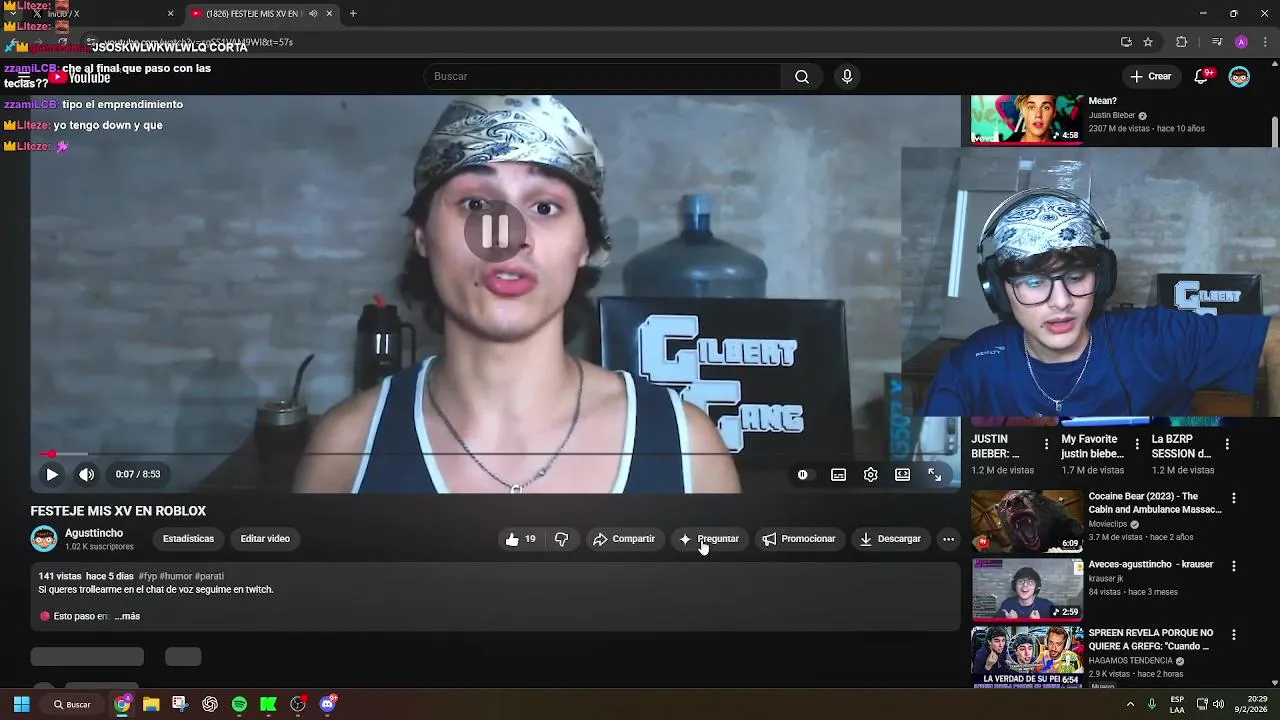Click Editar video button
Viewport: 1280px width, 720px height.
pos(265,539)
